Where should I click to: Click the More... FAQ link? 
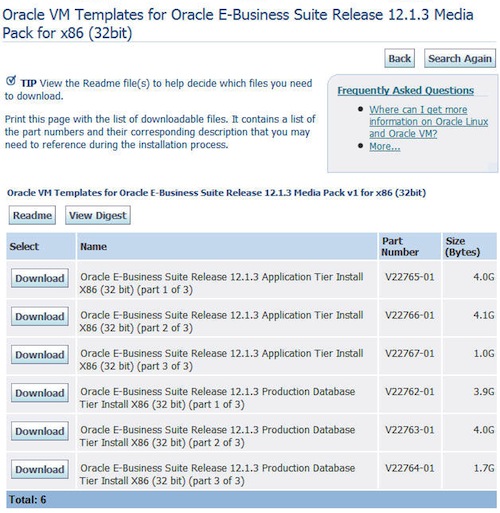385,146
